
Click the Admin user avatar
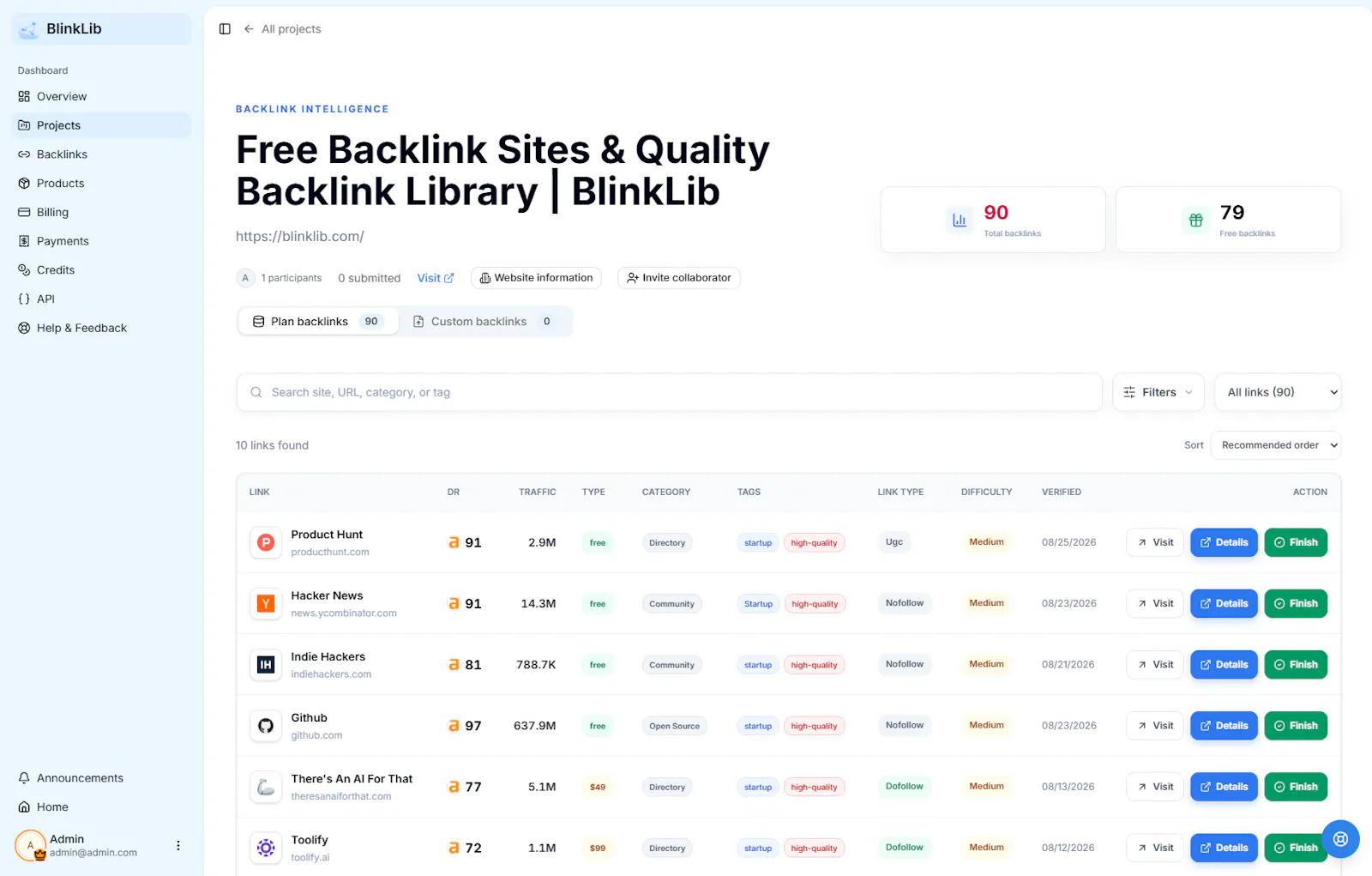point(30,846)
